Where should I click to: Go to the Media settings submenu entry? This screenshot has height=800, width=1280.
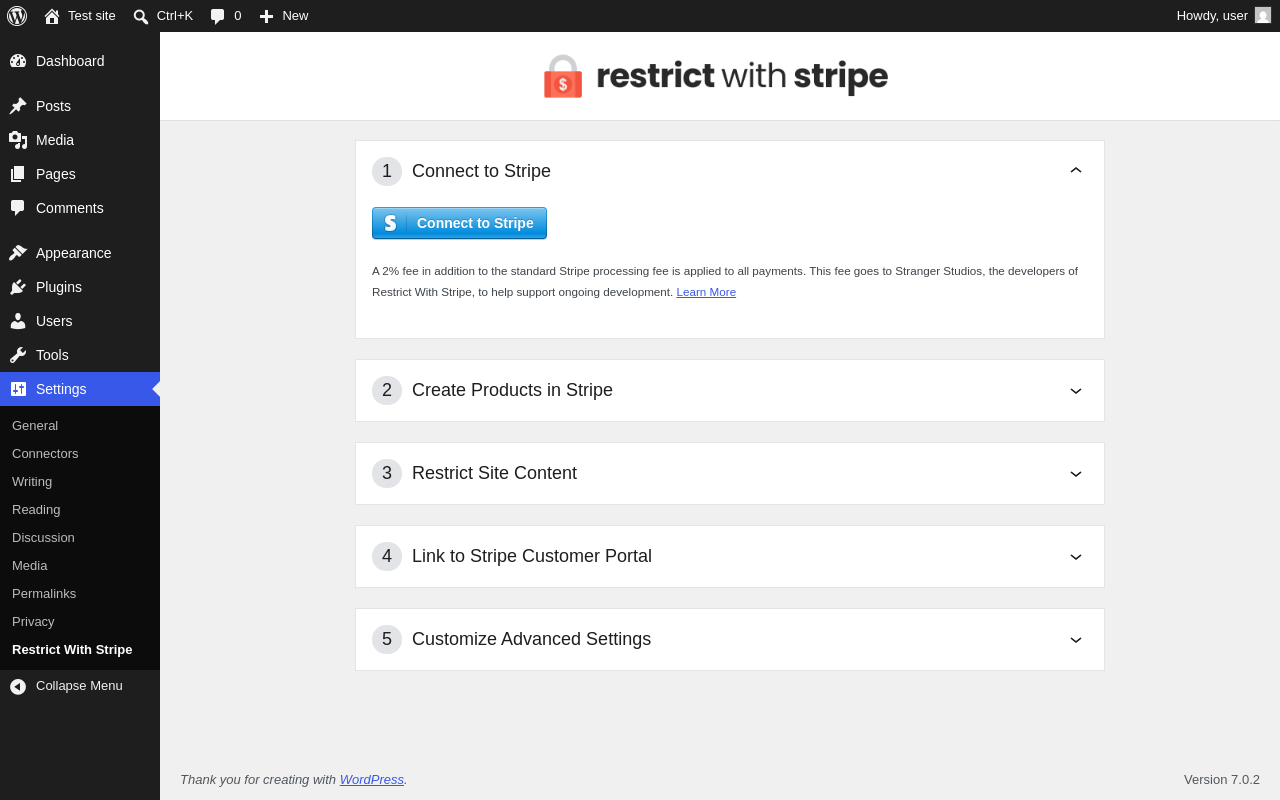pyautogui.click(x=30, y=565)
